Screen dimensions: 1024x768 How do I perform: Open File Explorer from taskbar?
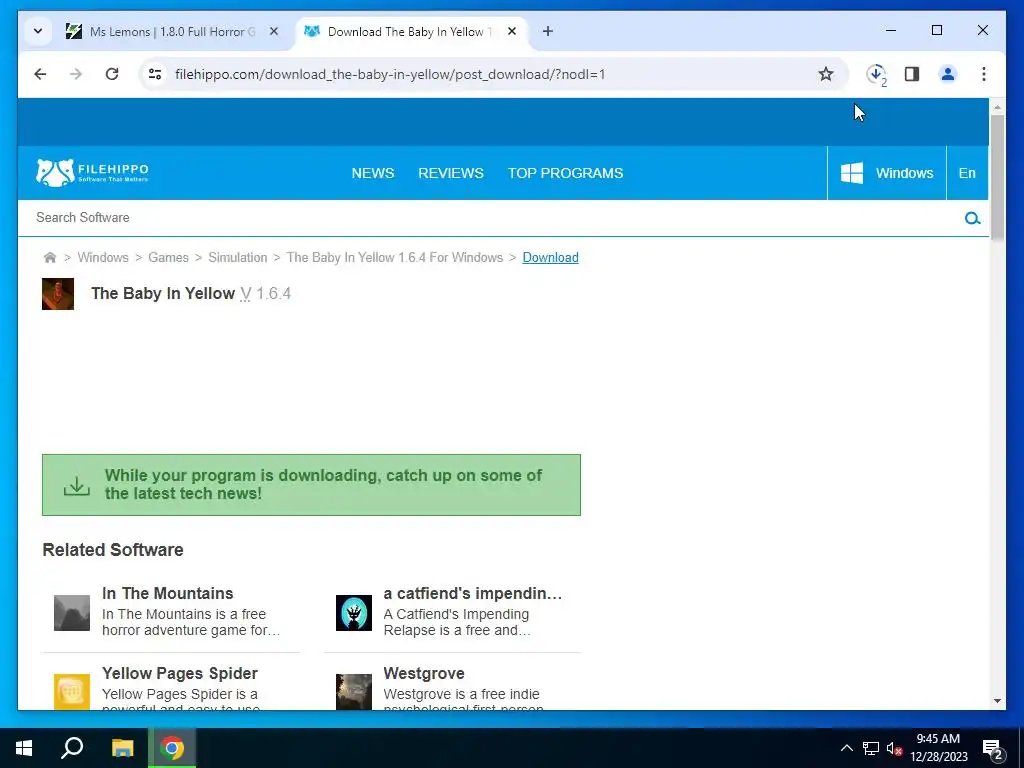coord(122,748)
